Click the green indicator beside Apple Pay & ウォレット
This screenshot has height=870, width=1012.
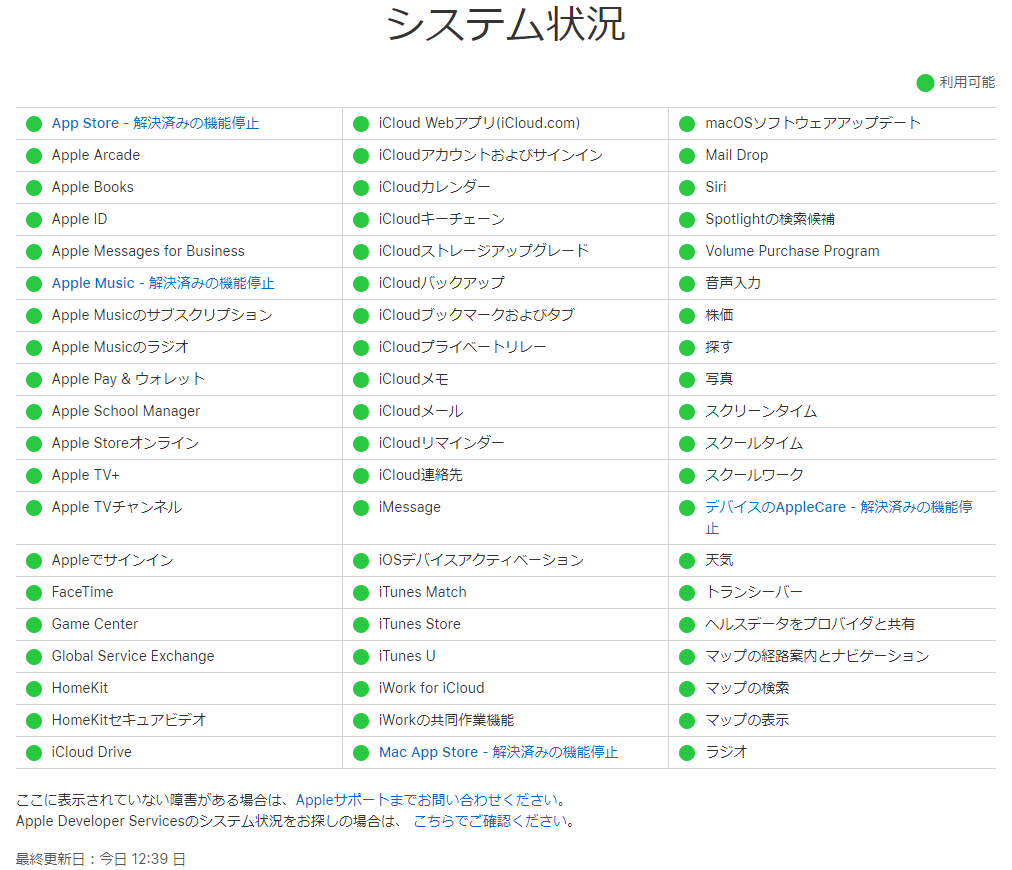33,379
